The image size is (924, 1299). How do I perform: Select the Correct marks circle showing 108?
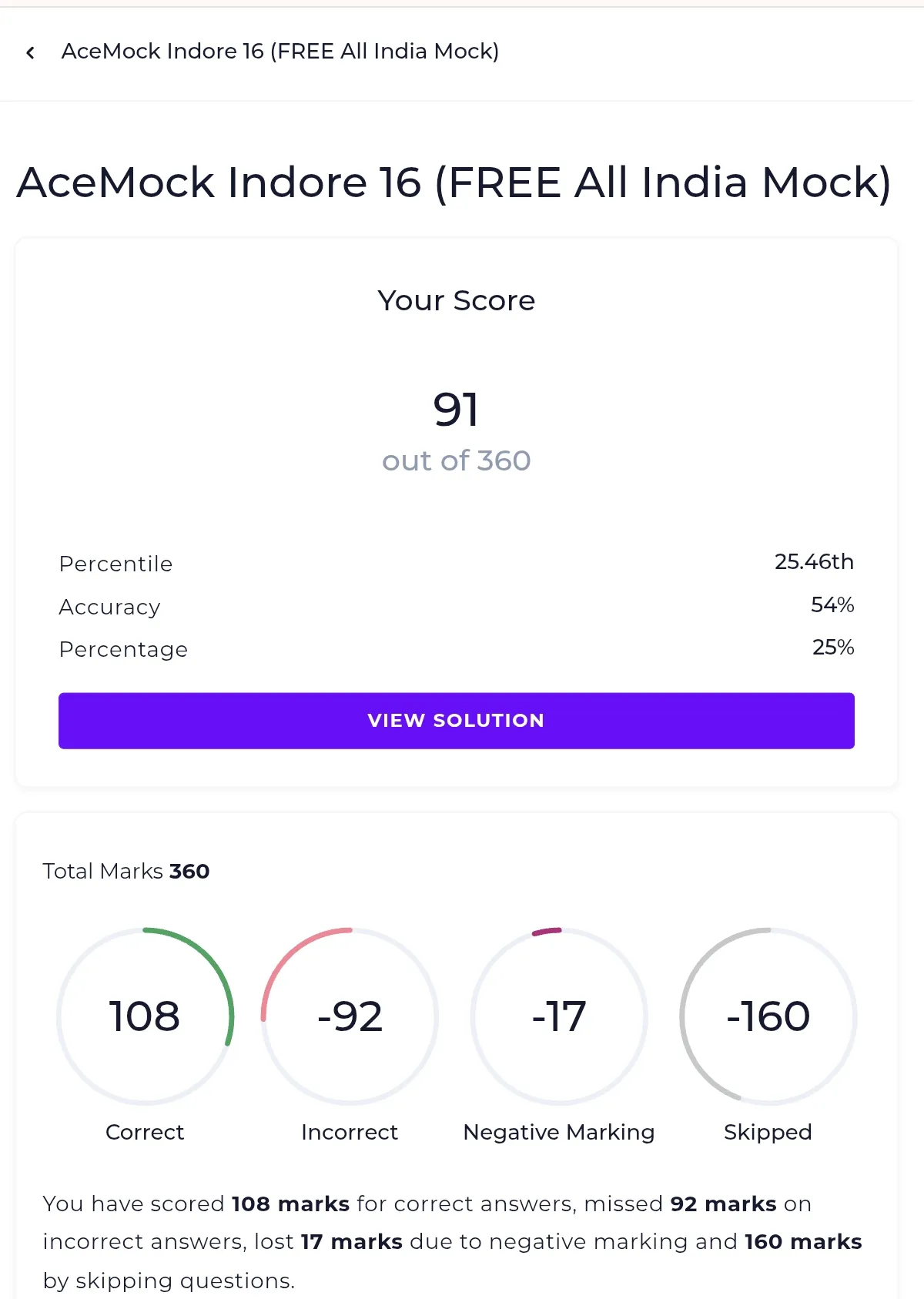(x=145, y=1016)
